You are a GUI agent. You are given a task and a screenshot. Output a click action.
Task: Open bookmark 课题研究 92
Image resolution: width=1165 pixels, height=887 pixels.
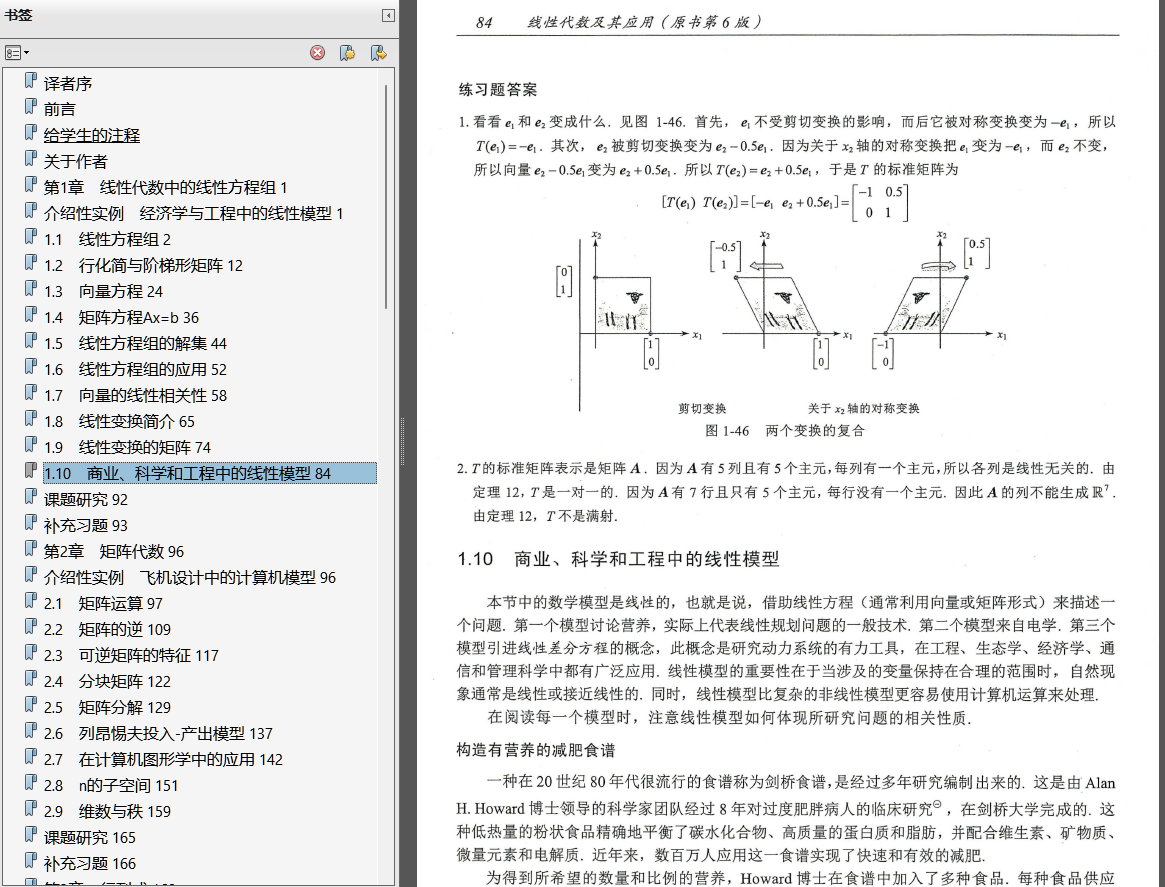pos(85,499)
